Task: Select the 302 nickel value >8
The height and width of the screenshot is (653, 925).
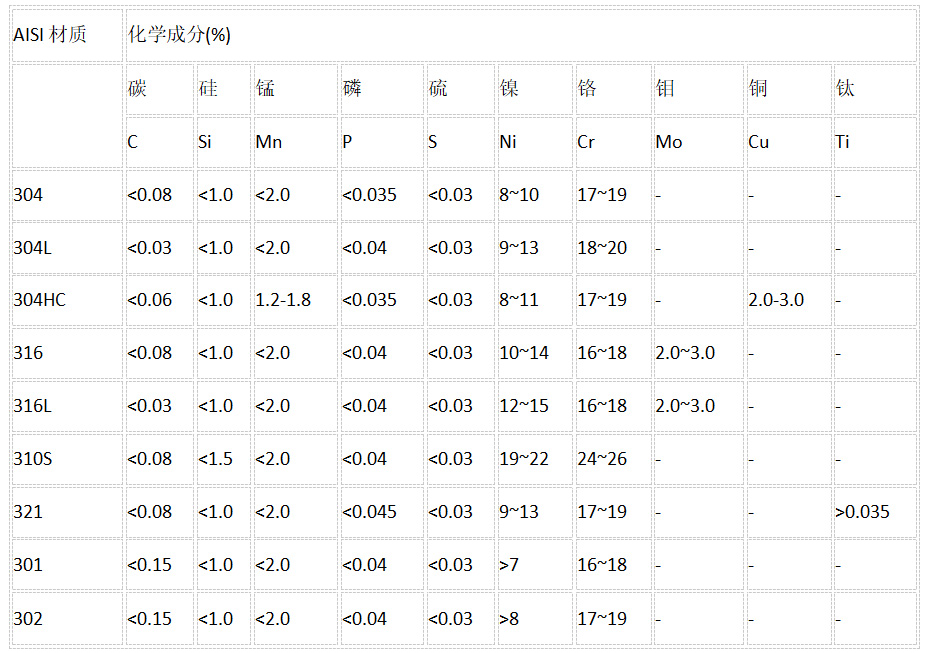Action: 533,619
